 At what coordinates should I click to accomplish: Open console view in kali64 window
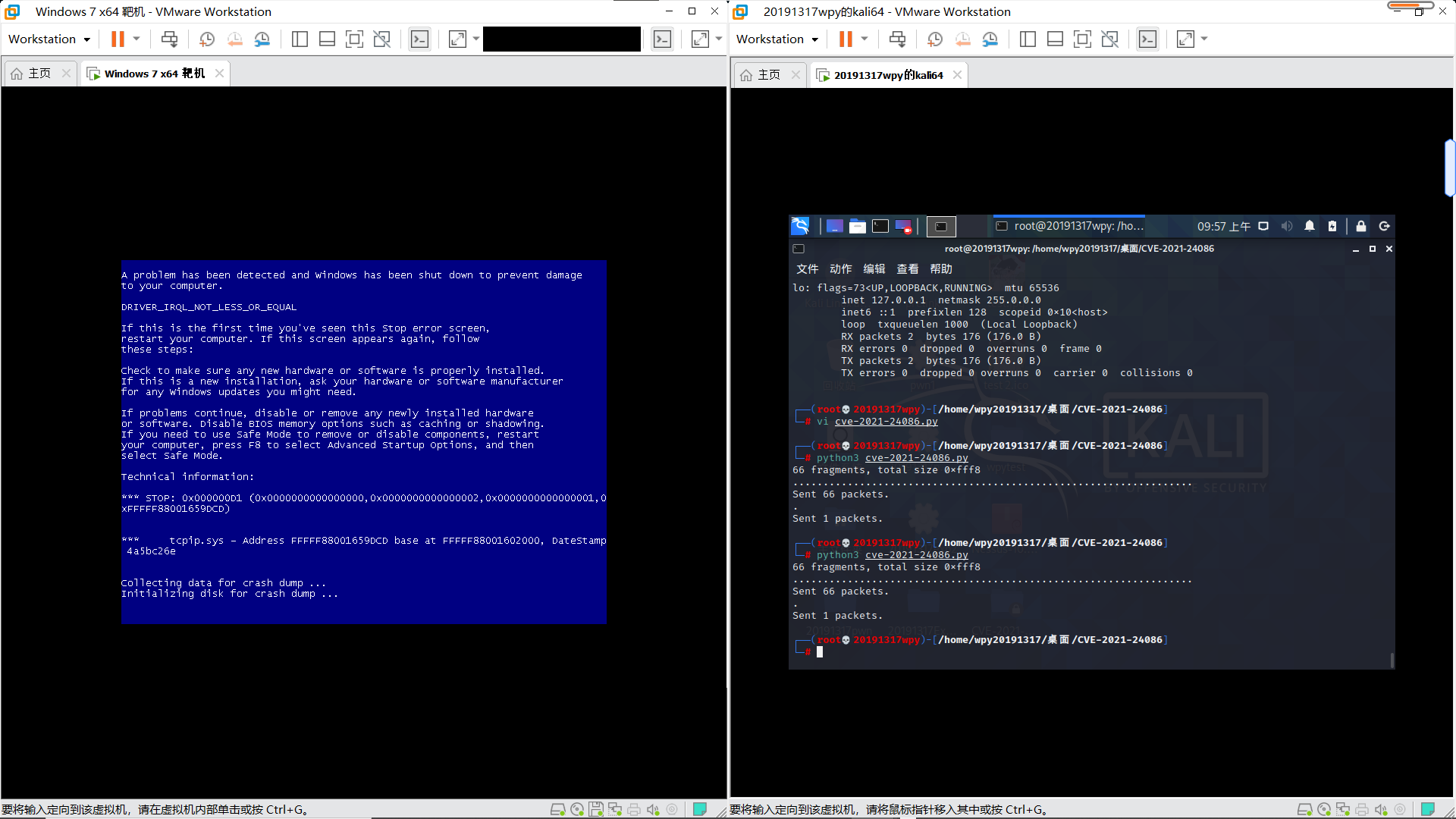pos(1147,39)
